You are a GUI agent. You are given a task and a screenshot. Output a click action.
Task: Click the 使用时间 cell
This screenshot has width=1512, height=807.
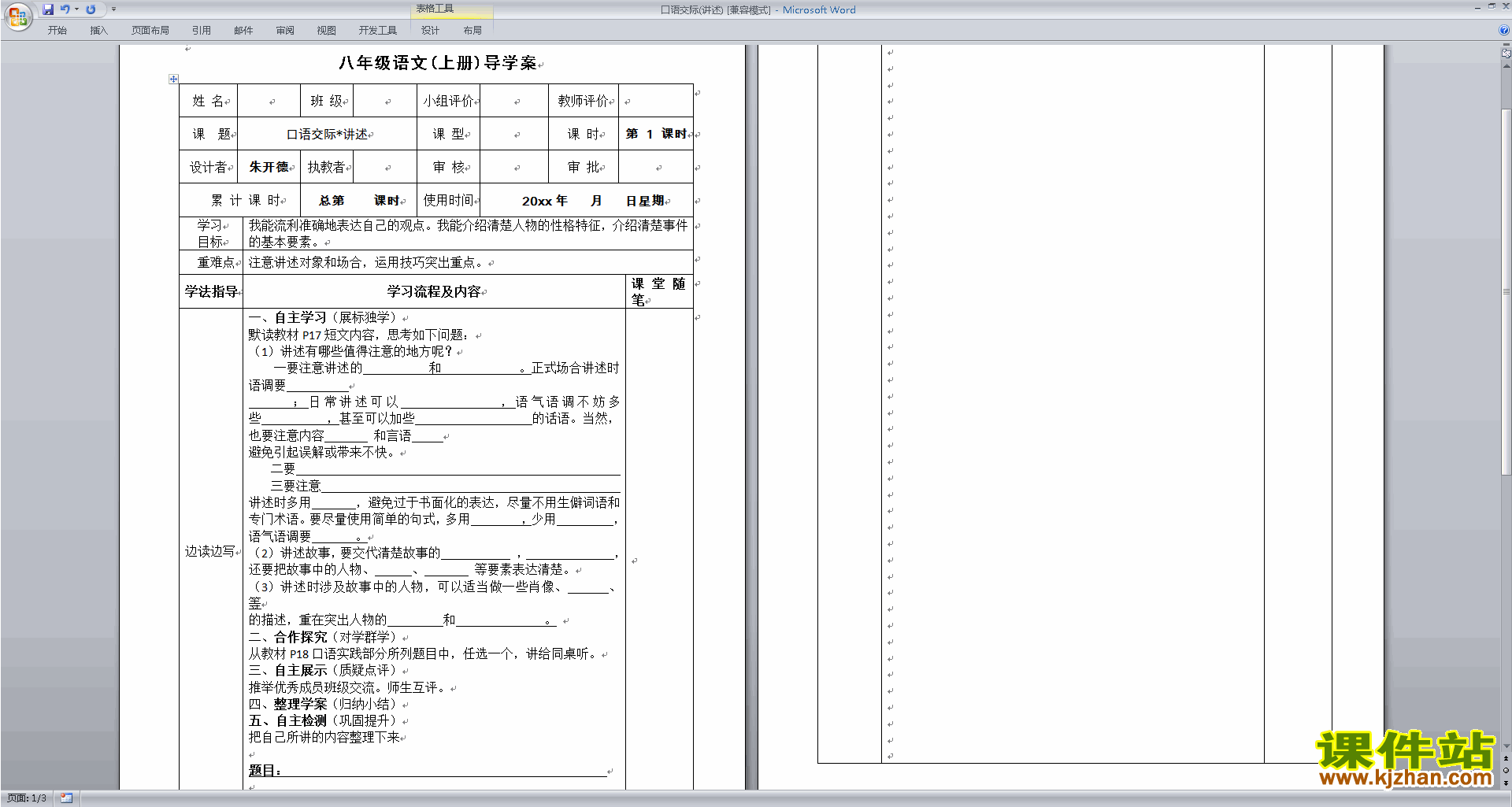point(448,201)
